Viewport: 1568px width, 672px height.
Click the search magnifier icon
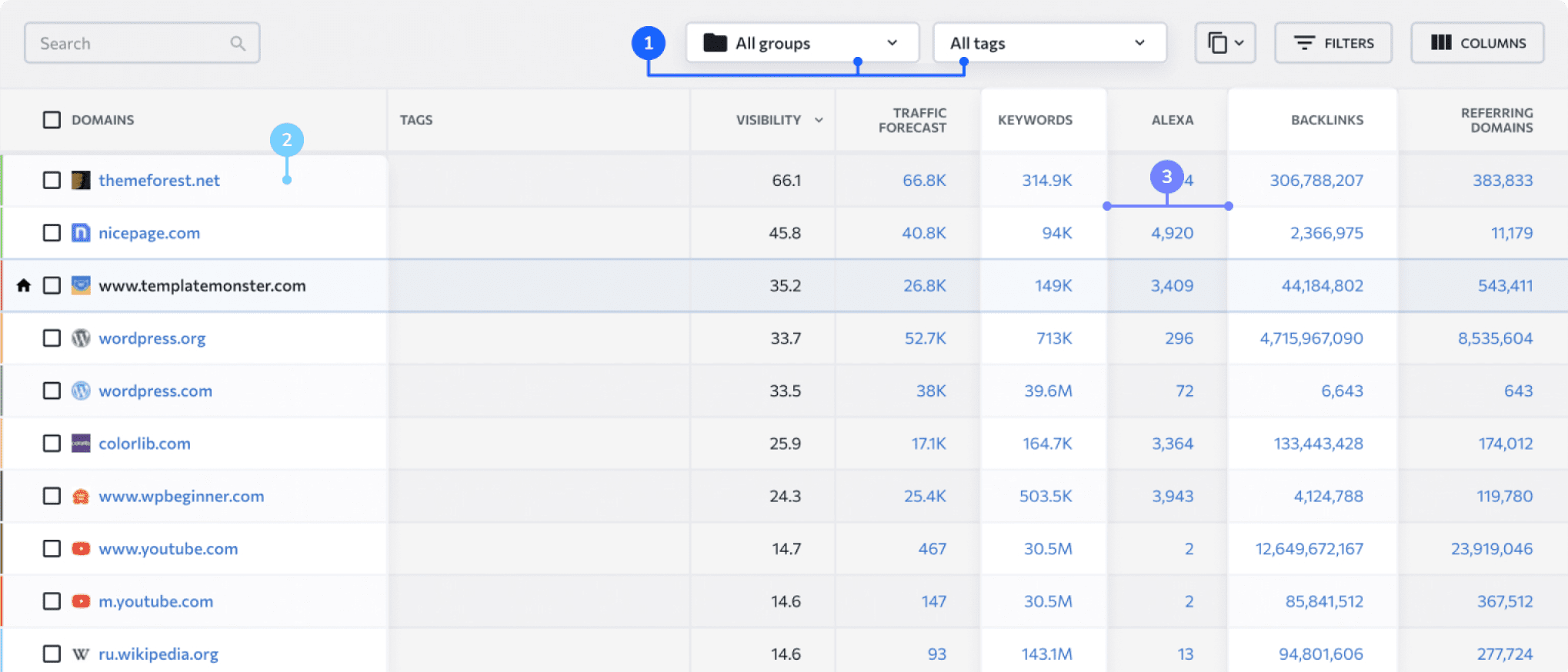pos(238,44)
